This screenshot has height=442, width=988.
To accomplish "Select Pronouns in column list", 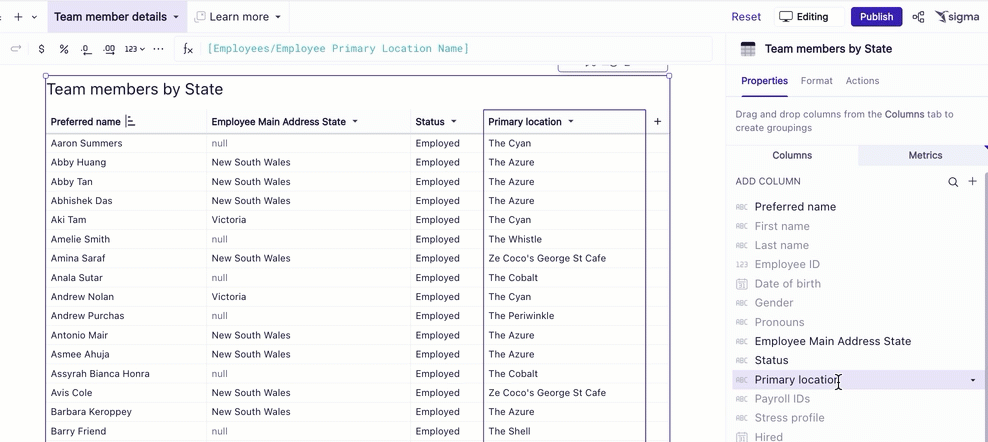I will [x=779, y=322].
